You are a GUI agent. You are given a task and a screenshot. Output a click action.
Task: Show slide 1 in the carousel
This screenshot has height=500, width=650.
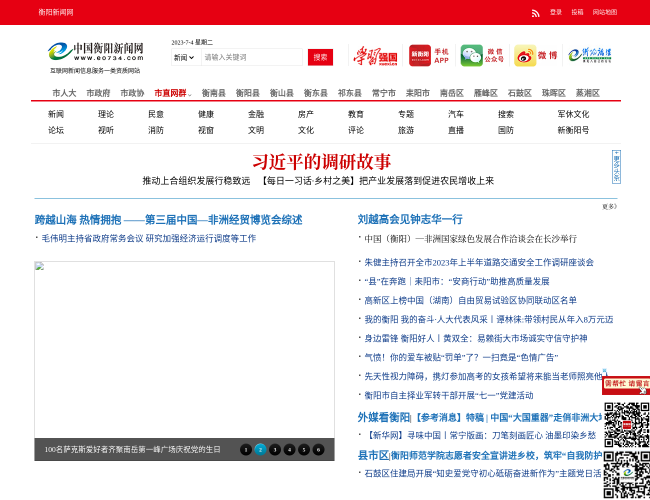pos(246,449)
